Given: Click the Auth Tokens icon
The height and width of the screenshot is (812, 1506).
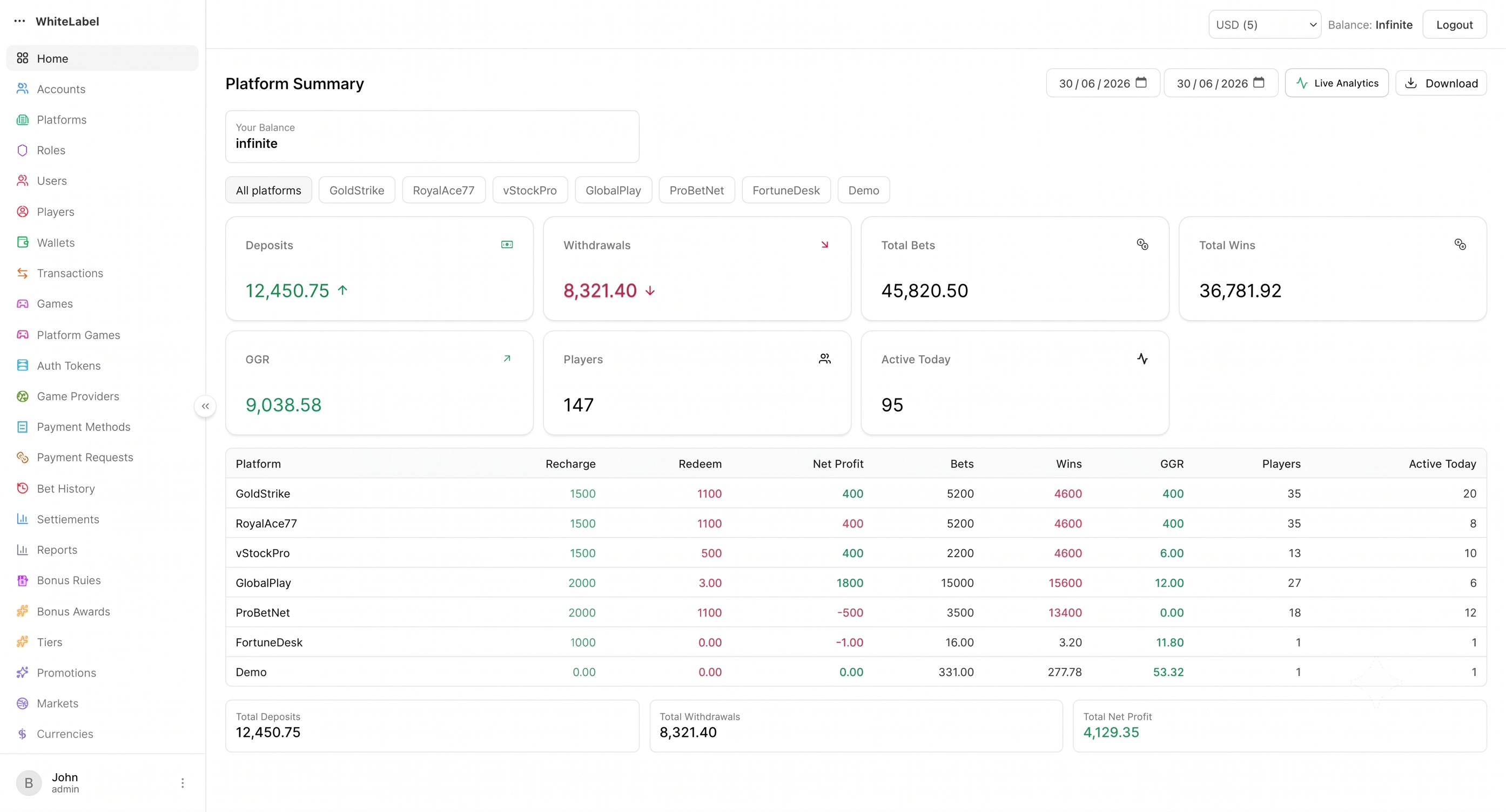Looking at the screenshot, I should click(22, 365).
